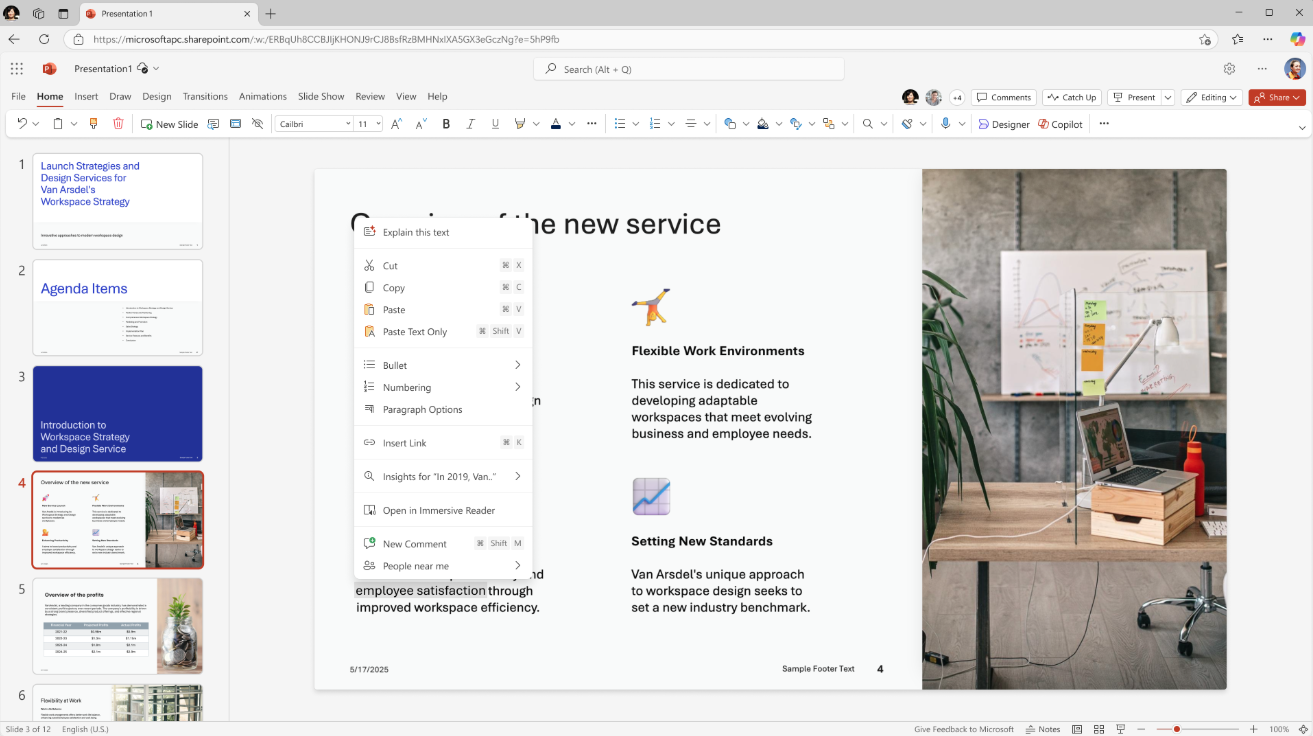This screenshot has height=736, width=1313.
Task: Open Copilot from the ribbon
Action: tap(1060, 124)
